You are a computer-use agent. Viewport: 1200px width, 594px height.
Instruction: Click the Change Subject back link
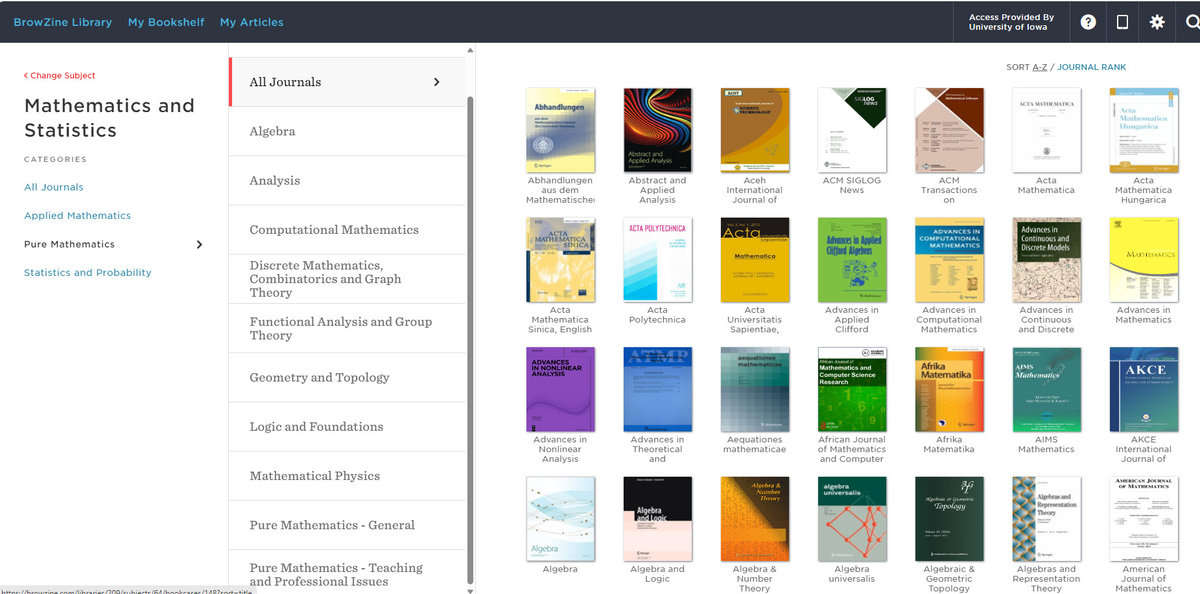coord(60,76)
